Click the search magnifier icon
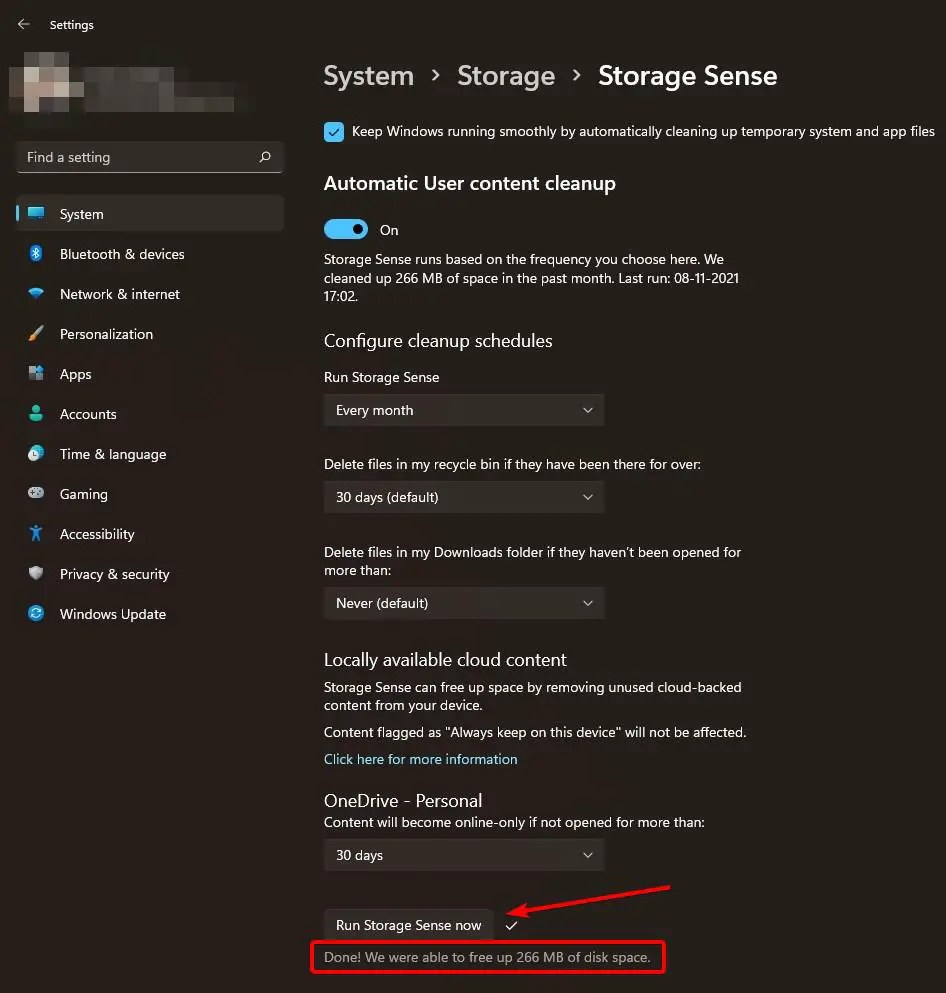 pos(265,156)
